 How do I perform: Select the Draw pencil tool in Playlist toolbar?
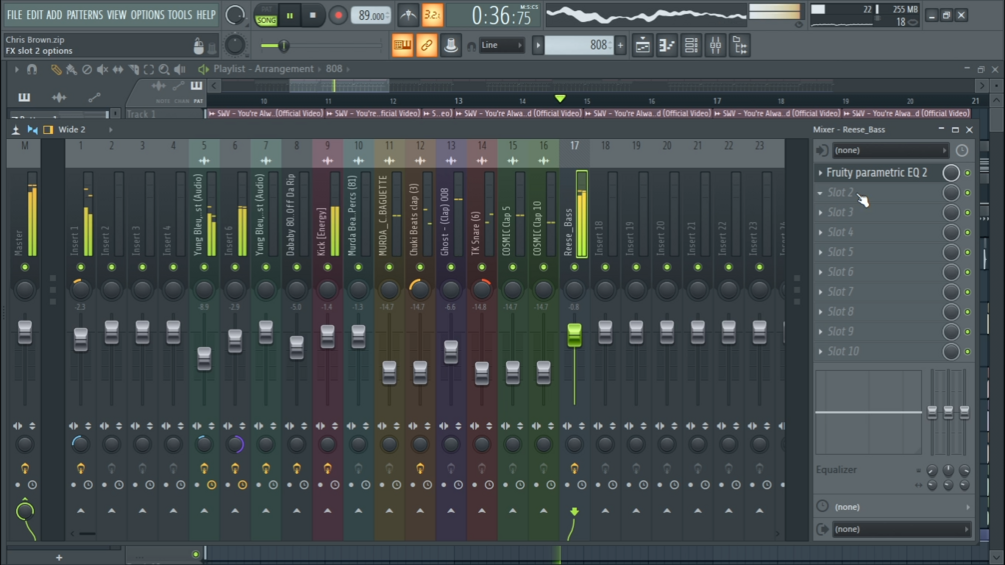pyautogui.click(x=56, y=69)
